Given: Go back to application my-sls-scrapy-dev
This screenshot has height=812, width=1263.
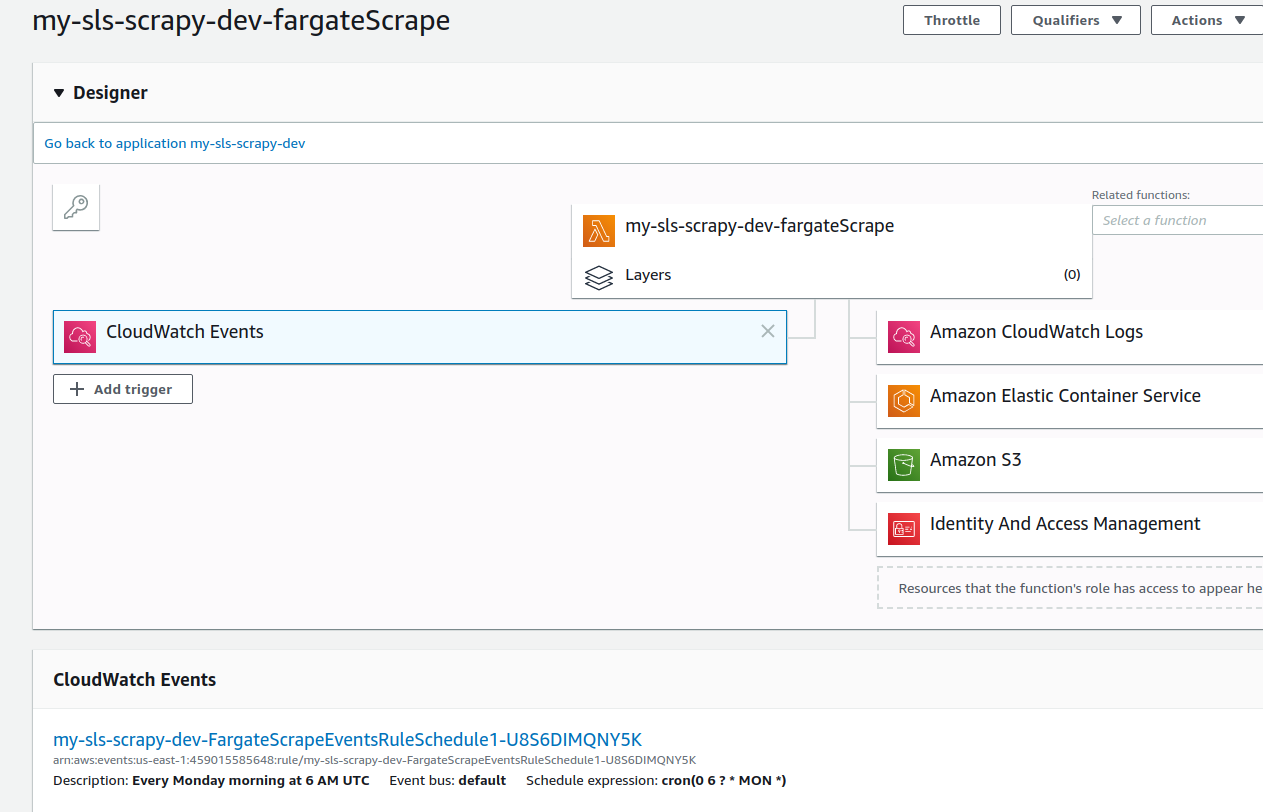Looking at the screenshot, I should click(174, 143).
